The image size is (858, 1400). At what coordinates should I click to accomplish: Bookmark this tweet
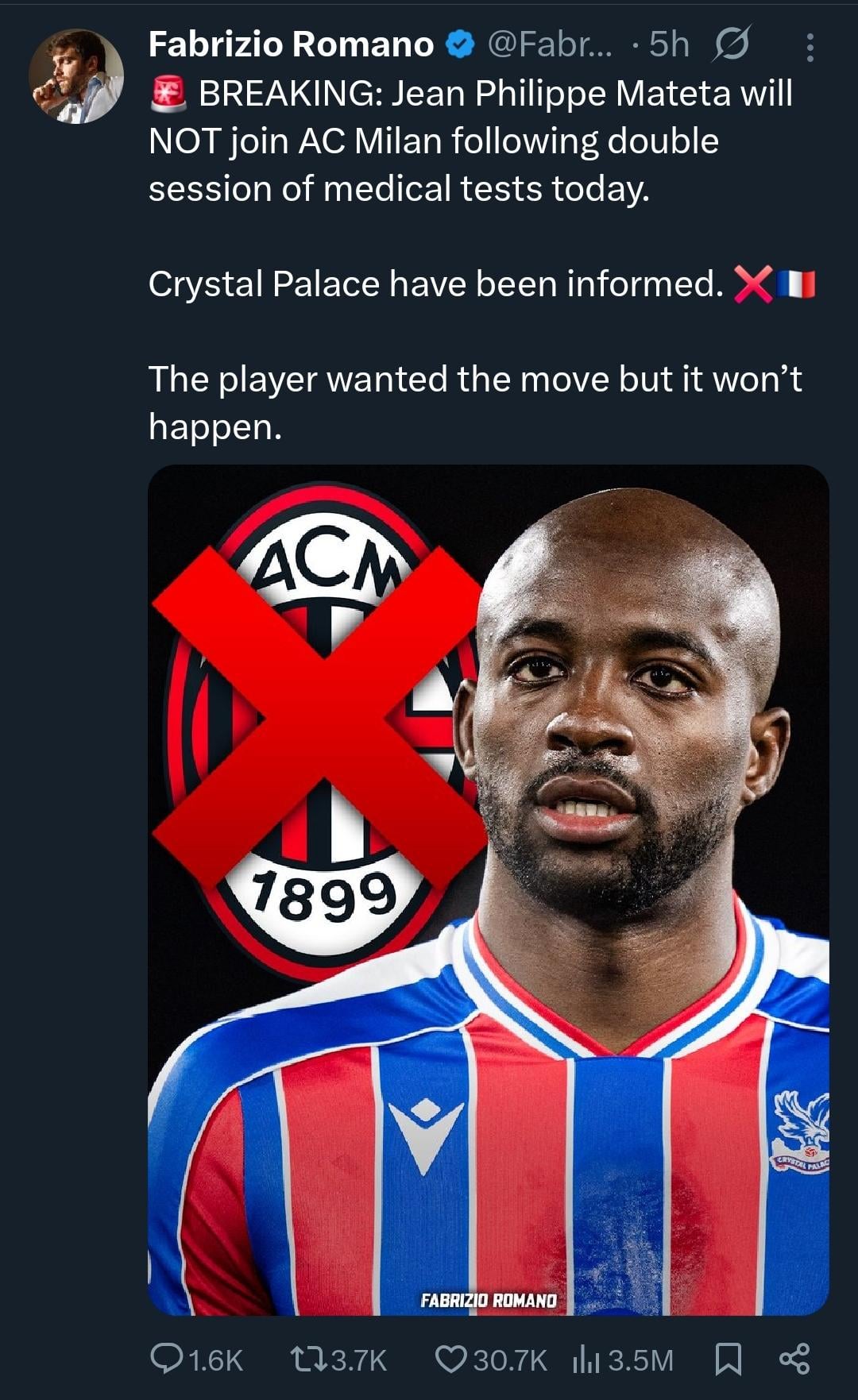(728, 1359)
